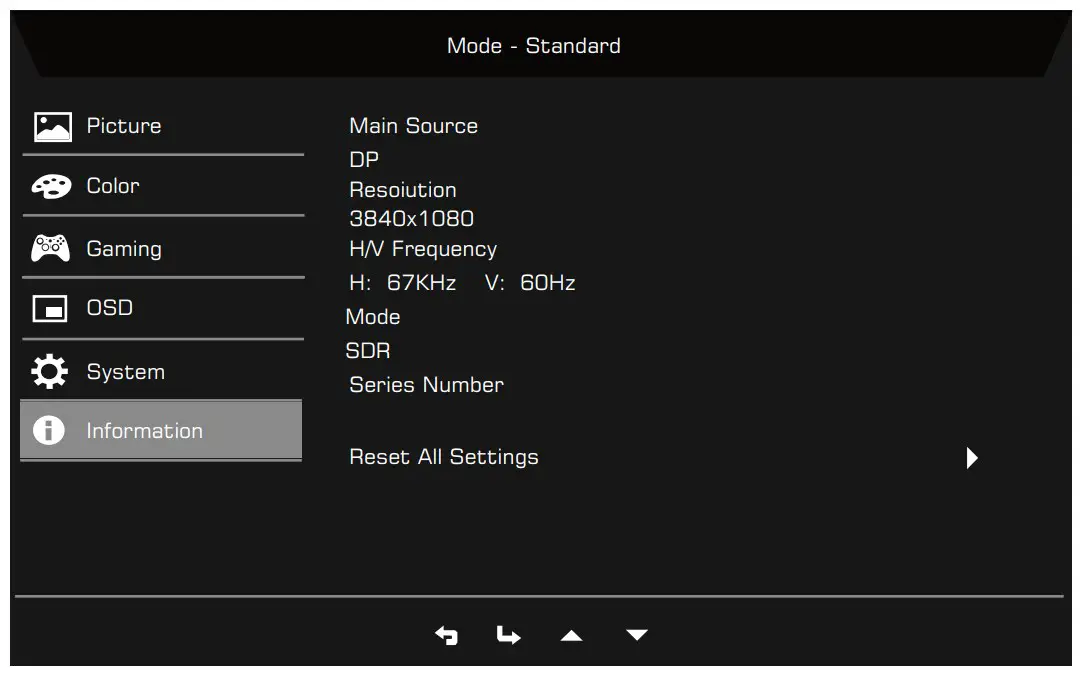This screenshot has width=1080, height=674.
Task: Expand Reset All Settings right arrow
Action: pyautogui.click(x=972, y=458)
